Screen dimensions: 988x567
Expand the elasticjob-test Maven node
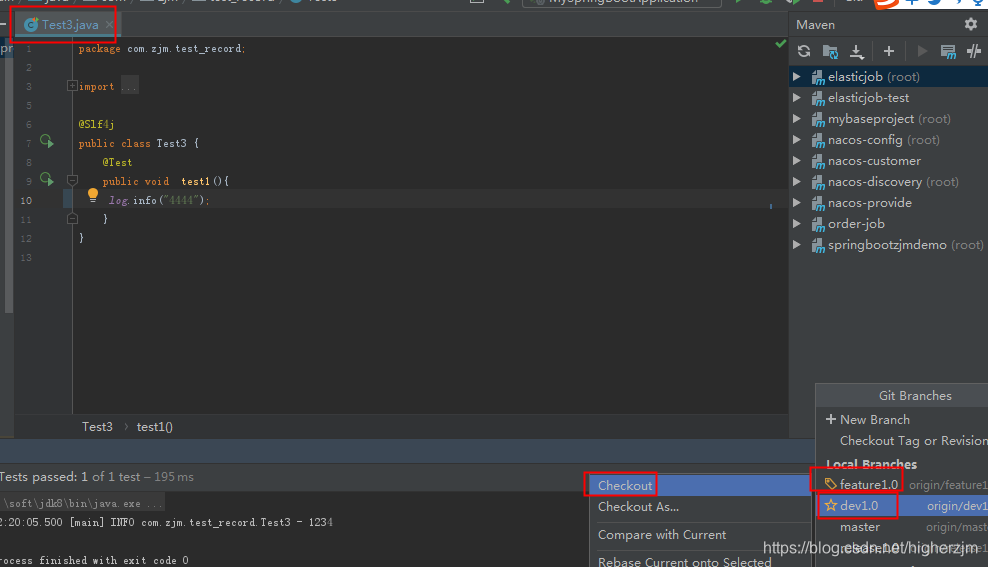point(796,98)
